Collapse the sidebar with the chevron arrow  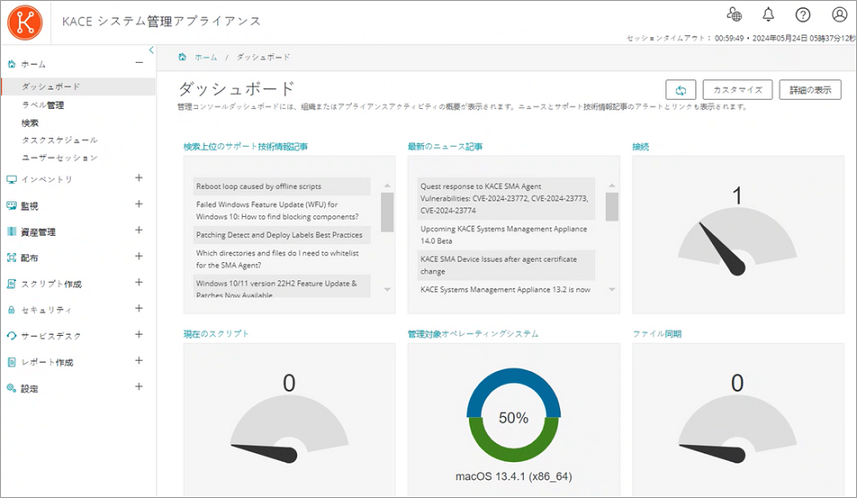(151, 50)
